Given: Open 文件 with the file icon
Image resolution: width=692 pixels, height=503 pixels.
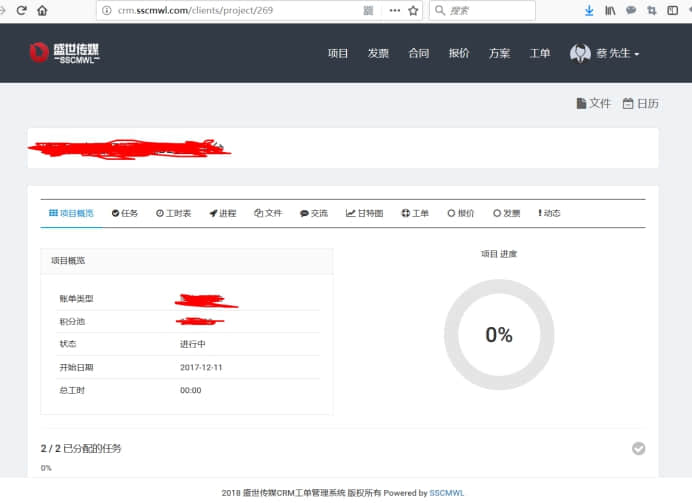Looking at the screenshot, I should click(x=593, y=103).
